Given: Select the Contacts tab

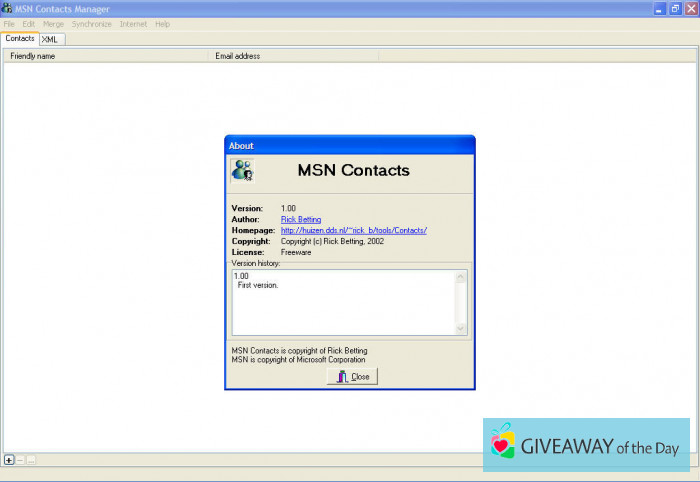Looking at the screenshot, I should (x=20, y=38).
